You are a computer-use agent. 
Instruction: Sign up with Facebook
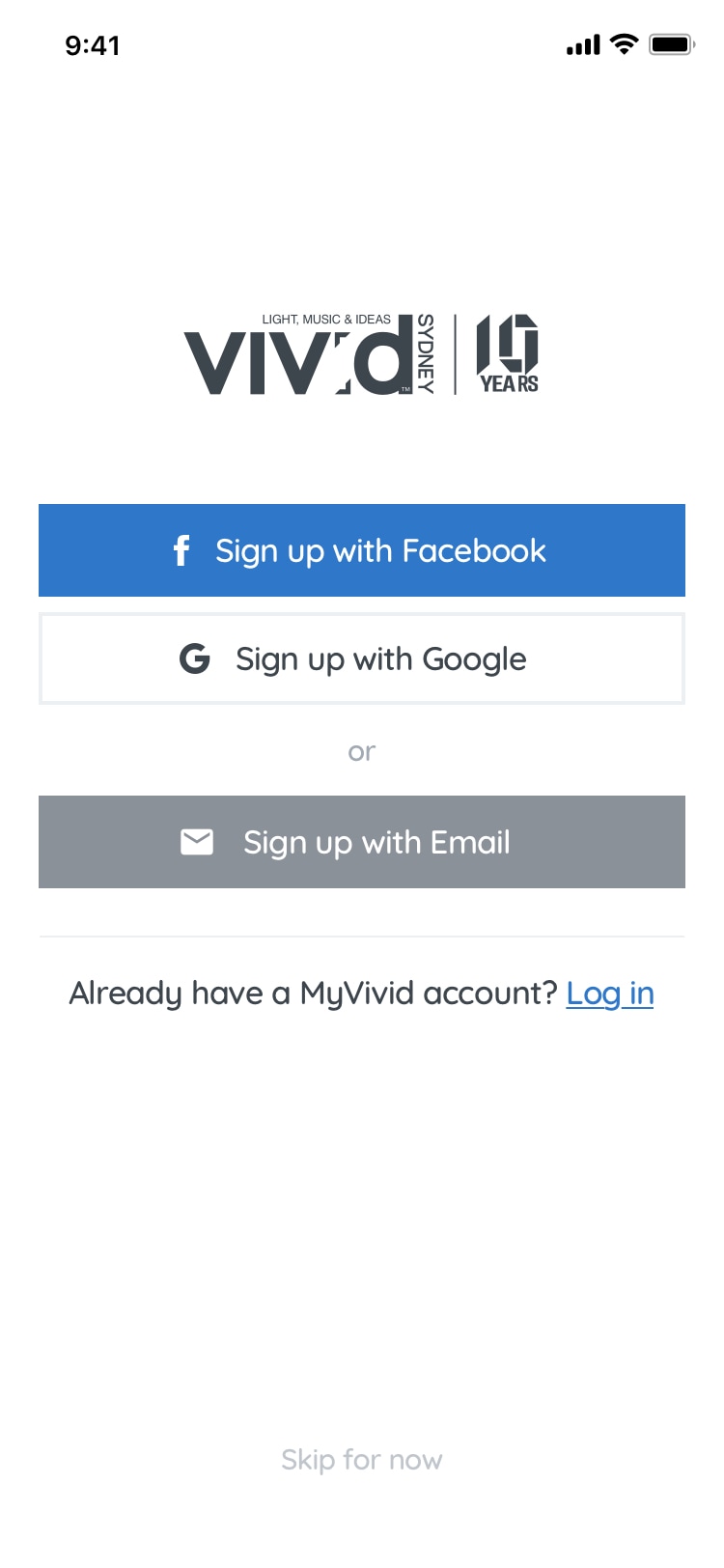pos(362,550)
